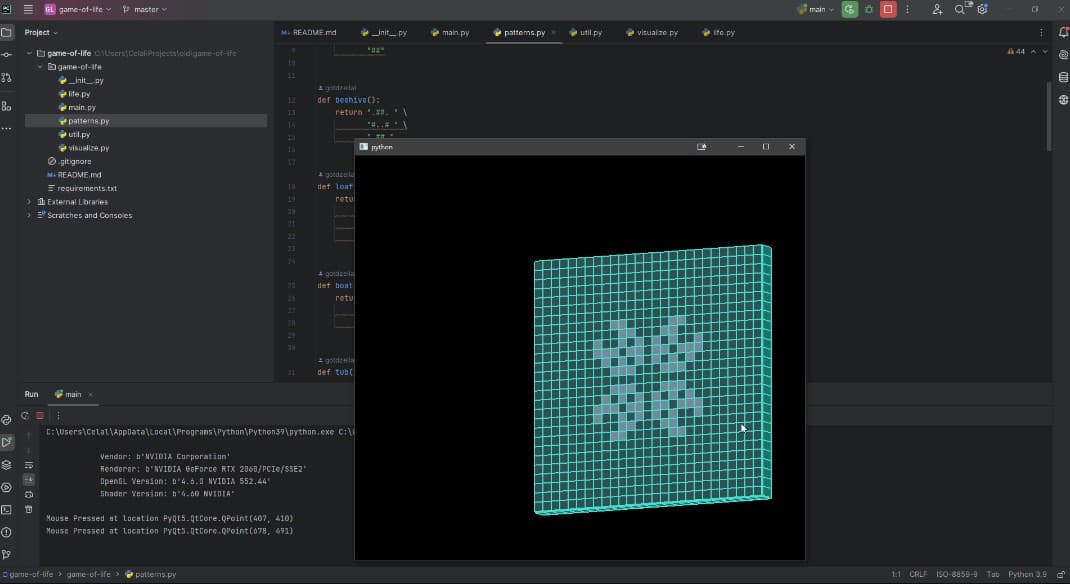
Task: Expand the External Libraries tree node
Action: point(29,202)
